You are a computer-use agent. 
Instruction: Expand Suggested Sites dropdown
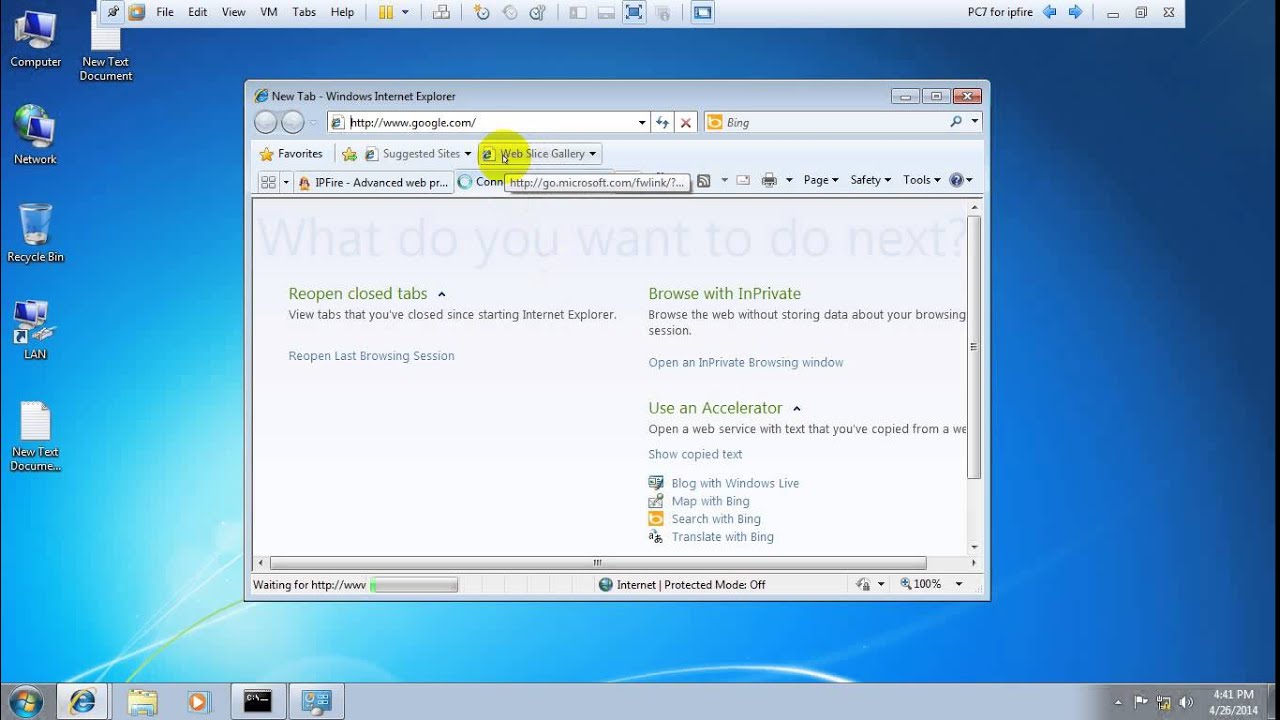(467, 154)
